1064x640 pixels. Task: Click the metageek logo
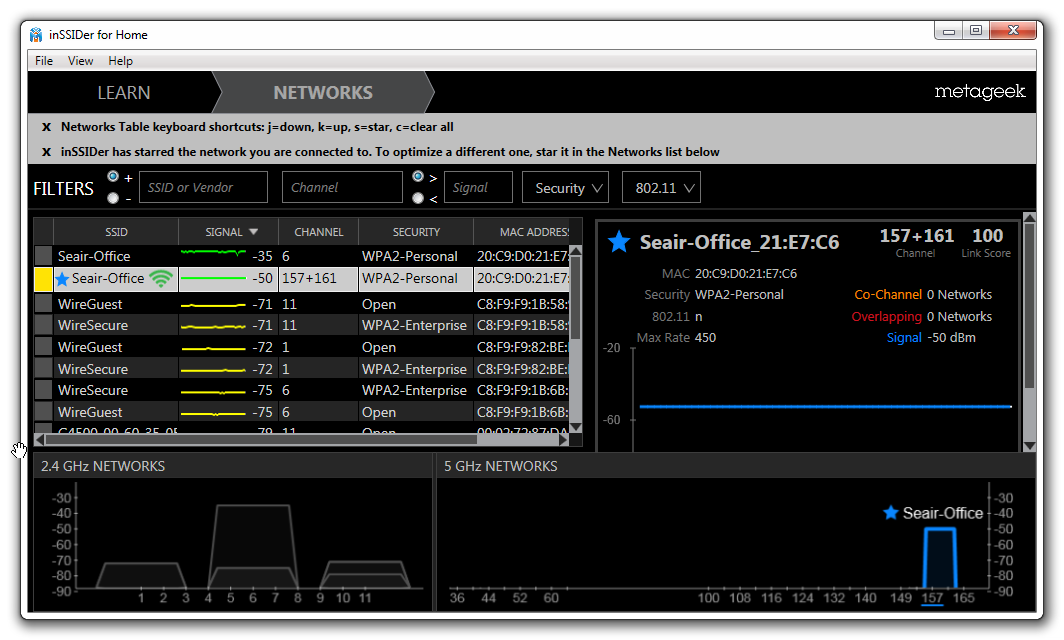(x=979, y=92)
